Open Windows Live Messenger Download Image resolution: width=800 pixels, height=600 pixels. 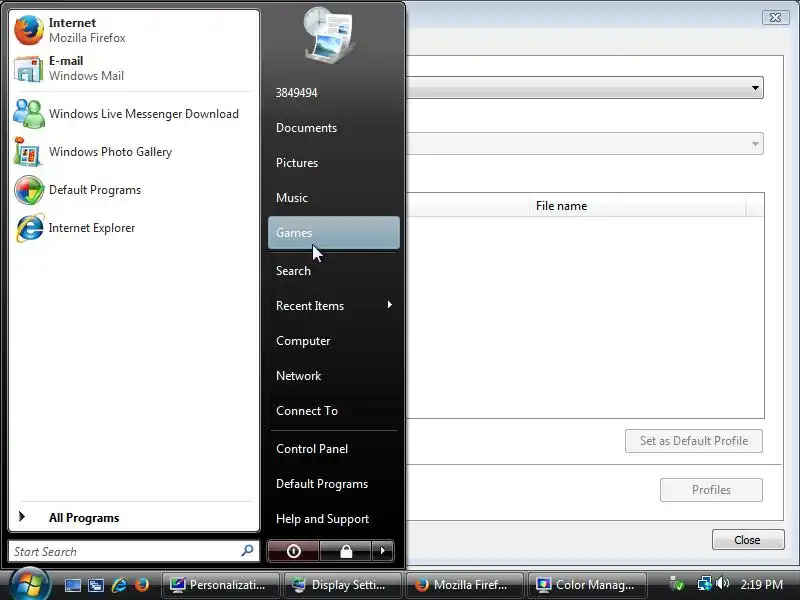[134, 114]
